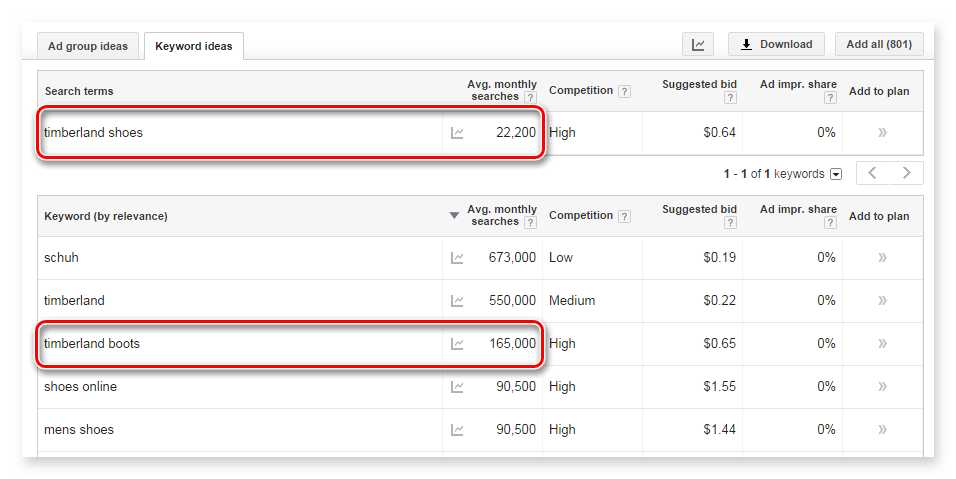Click the 673,000 searches value
The image size is (956, 479).
click(x=512, y=258)
